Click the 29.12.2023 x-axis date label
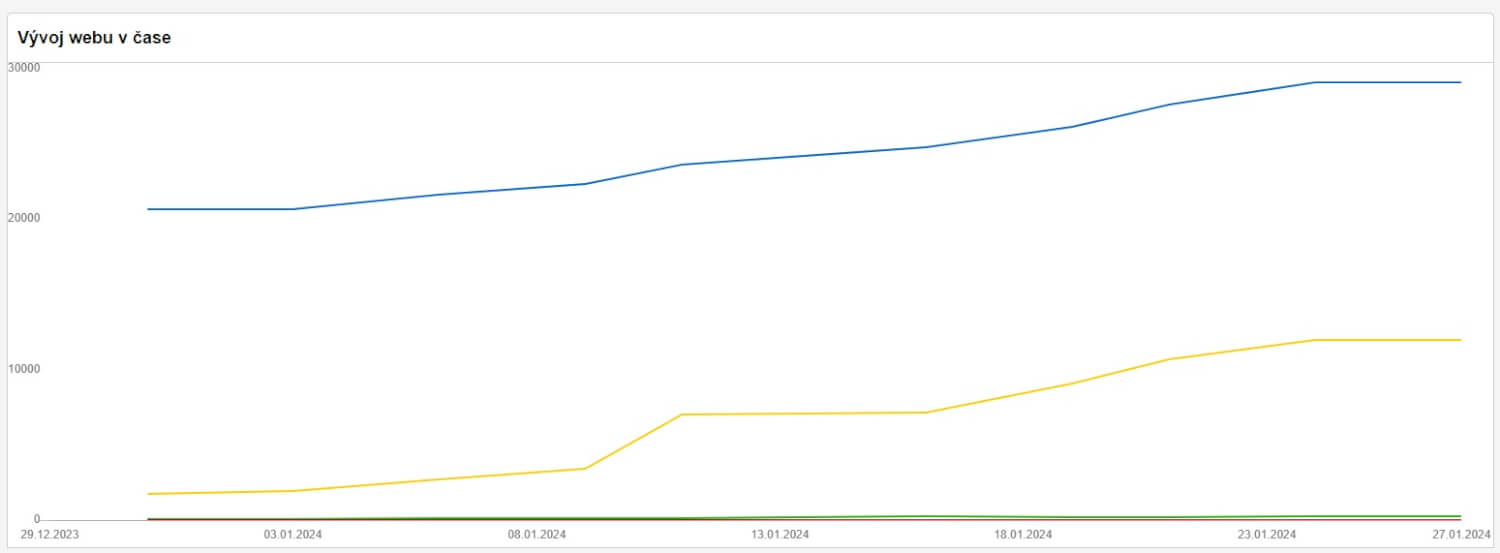This screenshot has height=553, width=1500. 49,534
